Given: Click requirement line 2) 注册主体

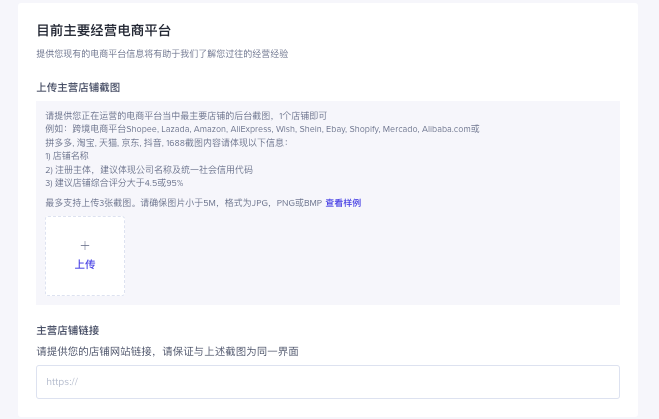Looking at the screenshot, I should tap(149, 170).
